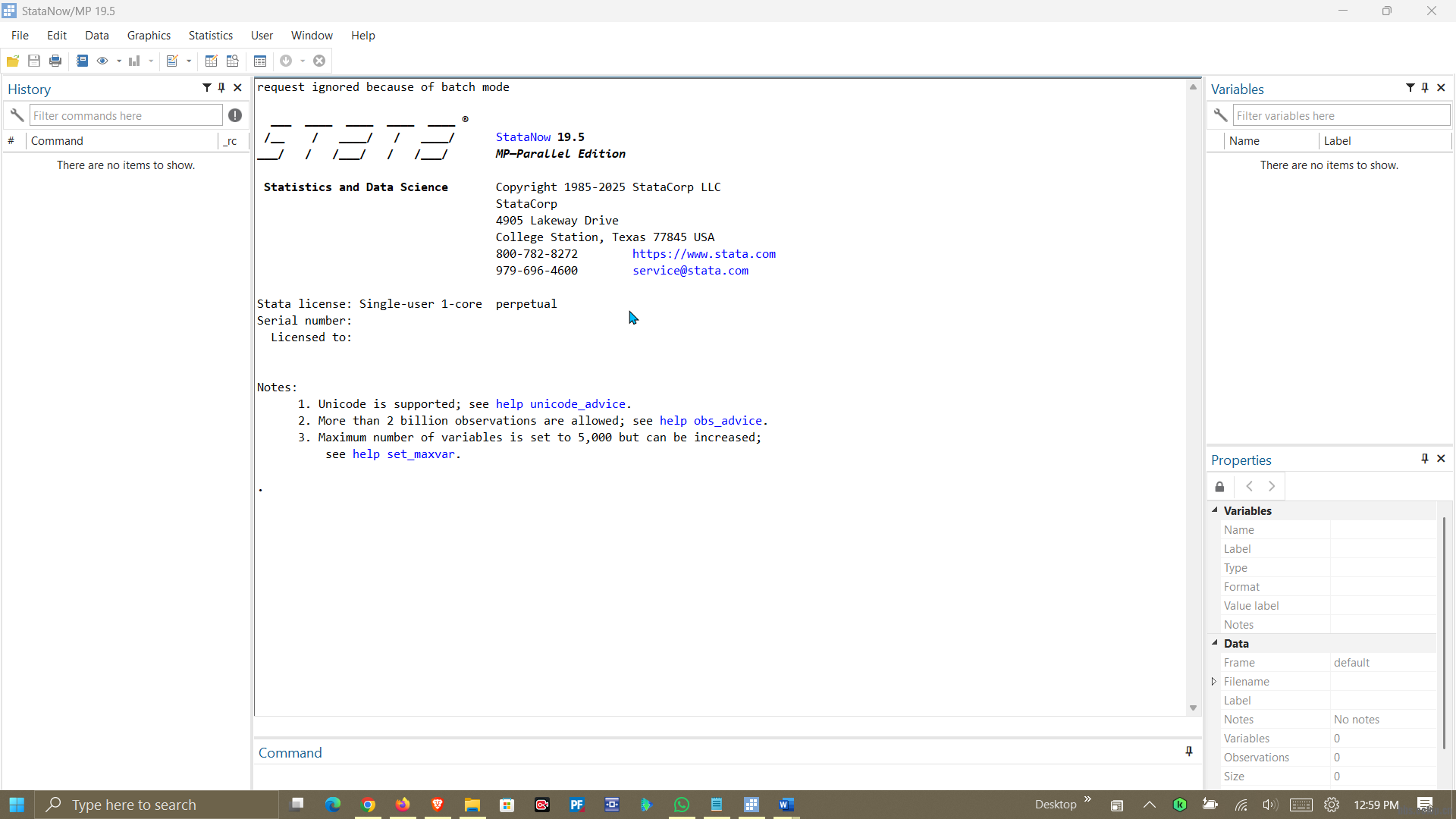Click the Viewer eye toolbar icon

click(102, 61)
